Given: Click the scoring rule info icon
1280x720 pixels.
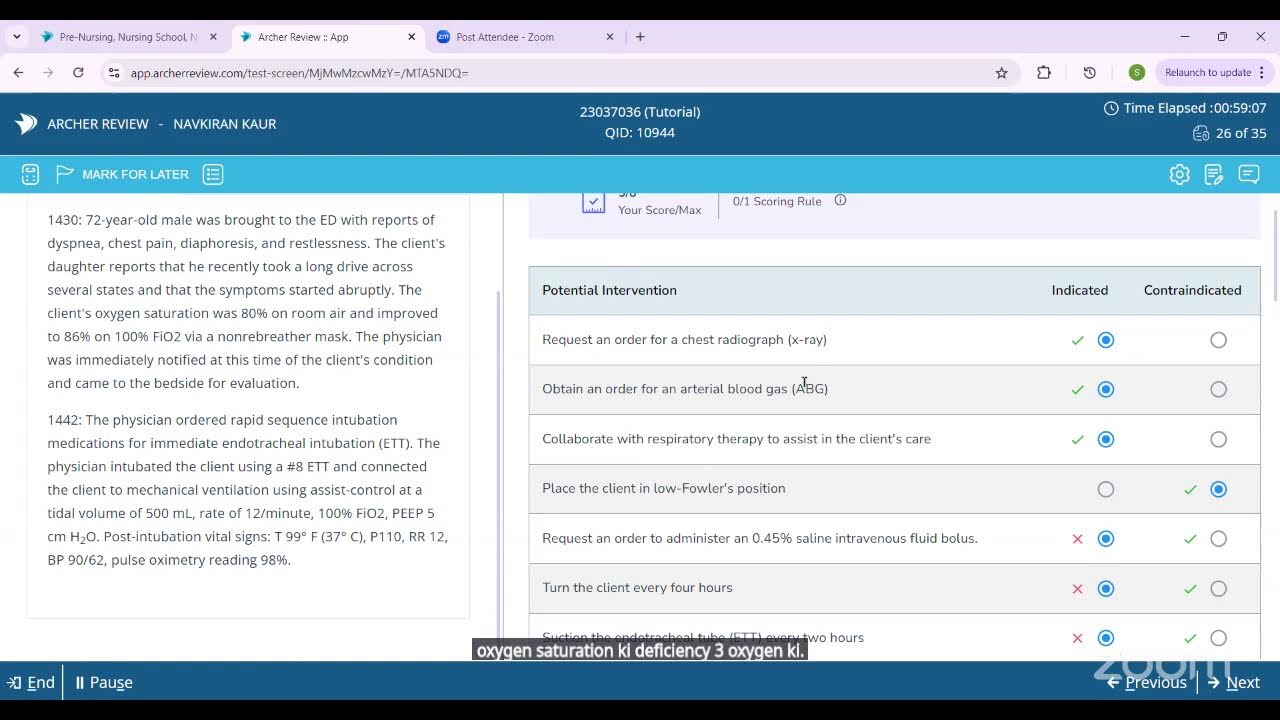Looking at the screenshot, I should click(840, 200).
